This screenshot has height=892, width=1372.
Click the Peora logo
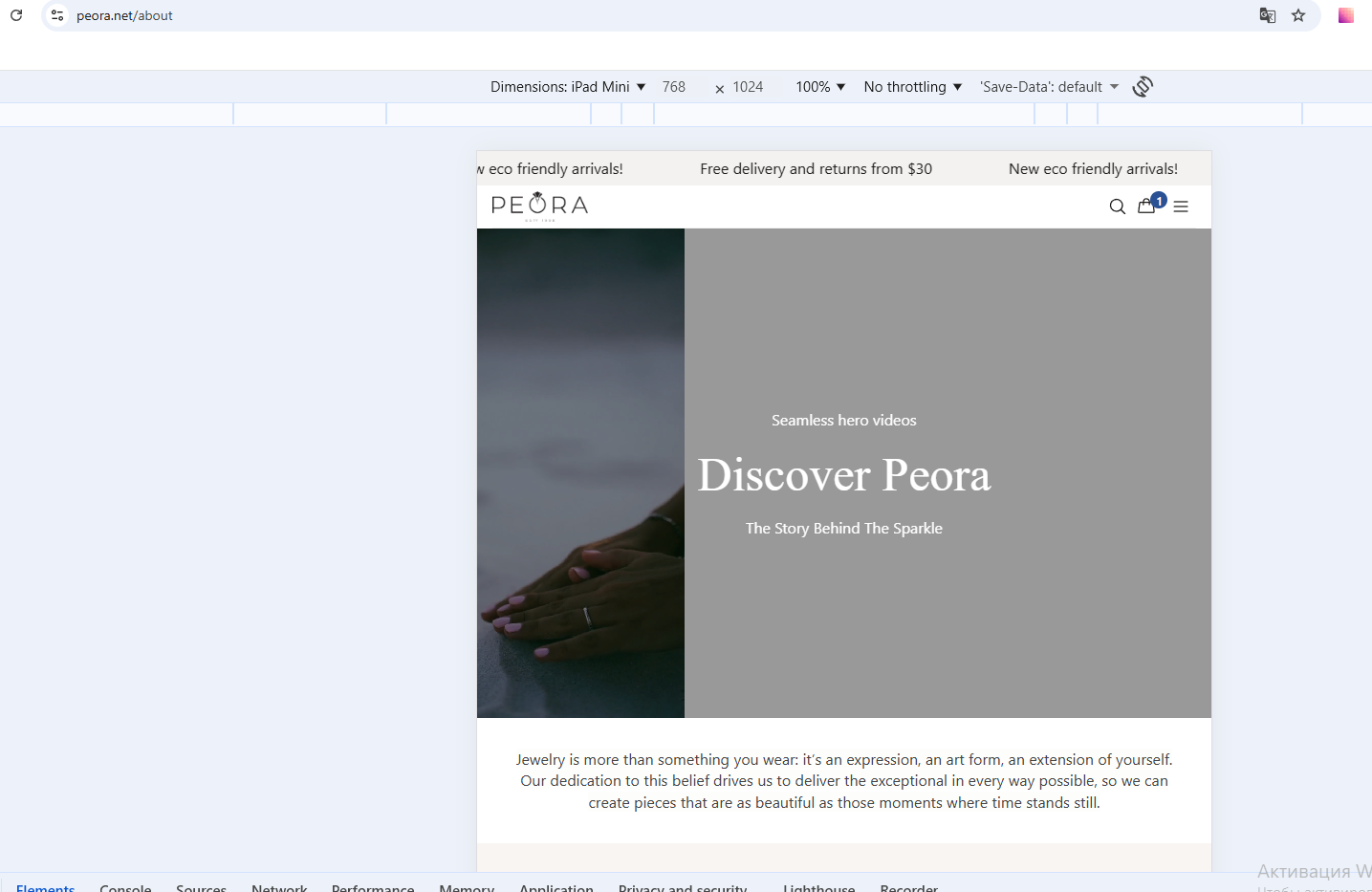[539, 206]
